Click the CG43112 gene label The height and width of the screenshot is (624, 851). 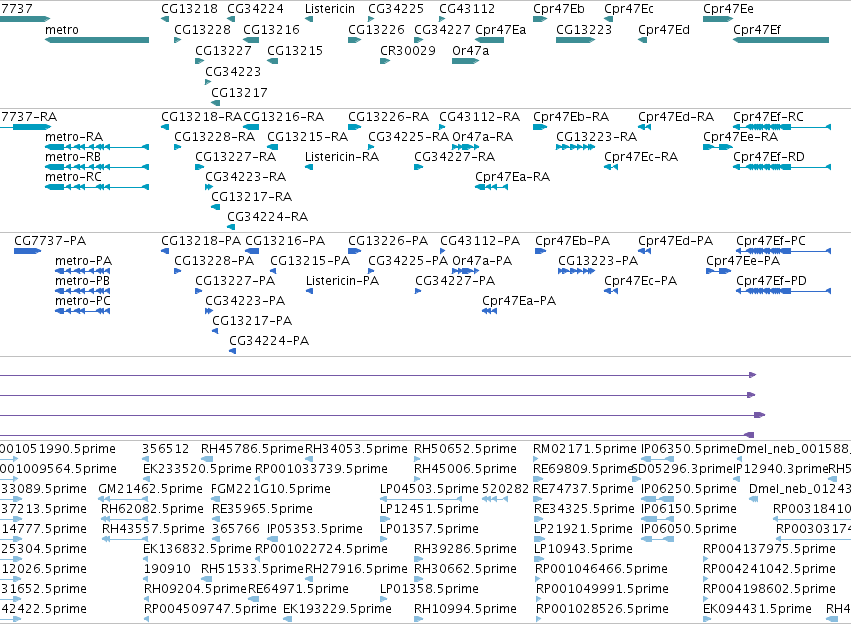coord(467,9)
